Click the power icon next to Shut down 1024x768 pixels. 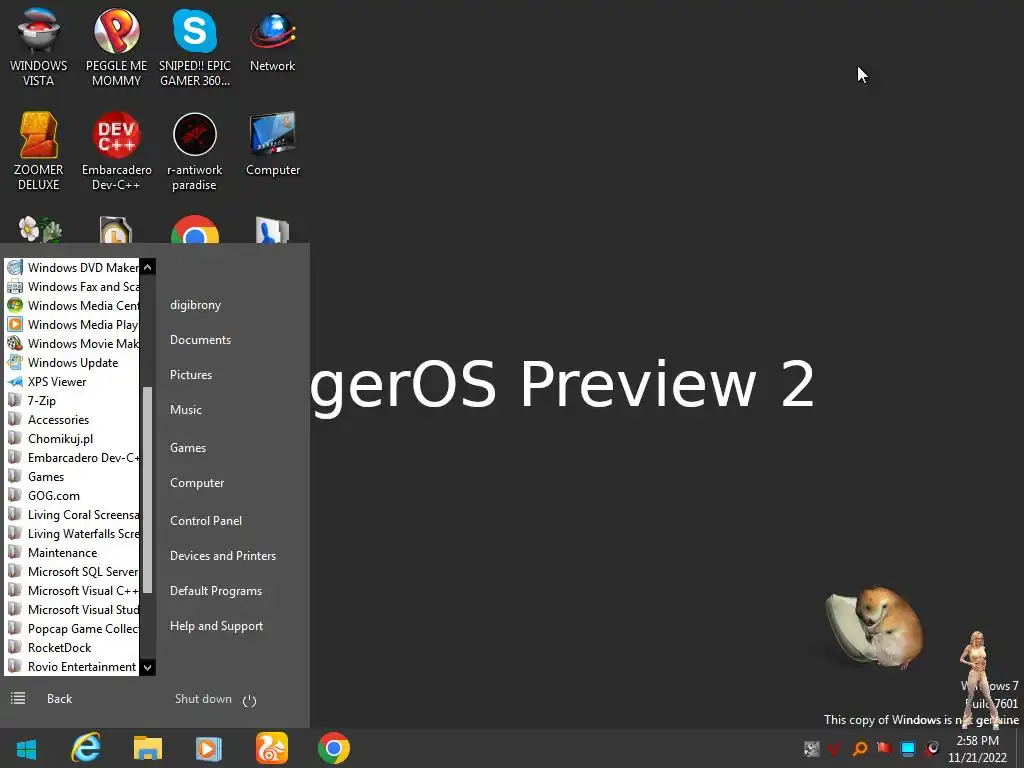(249, 701)
